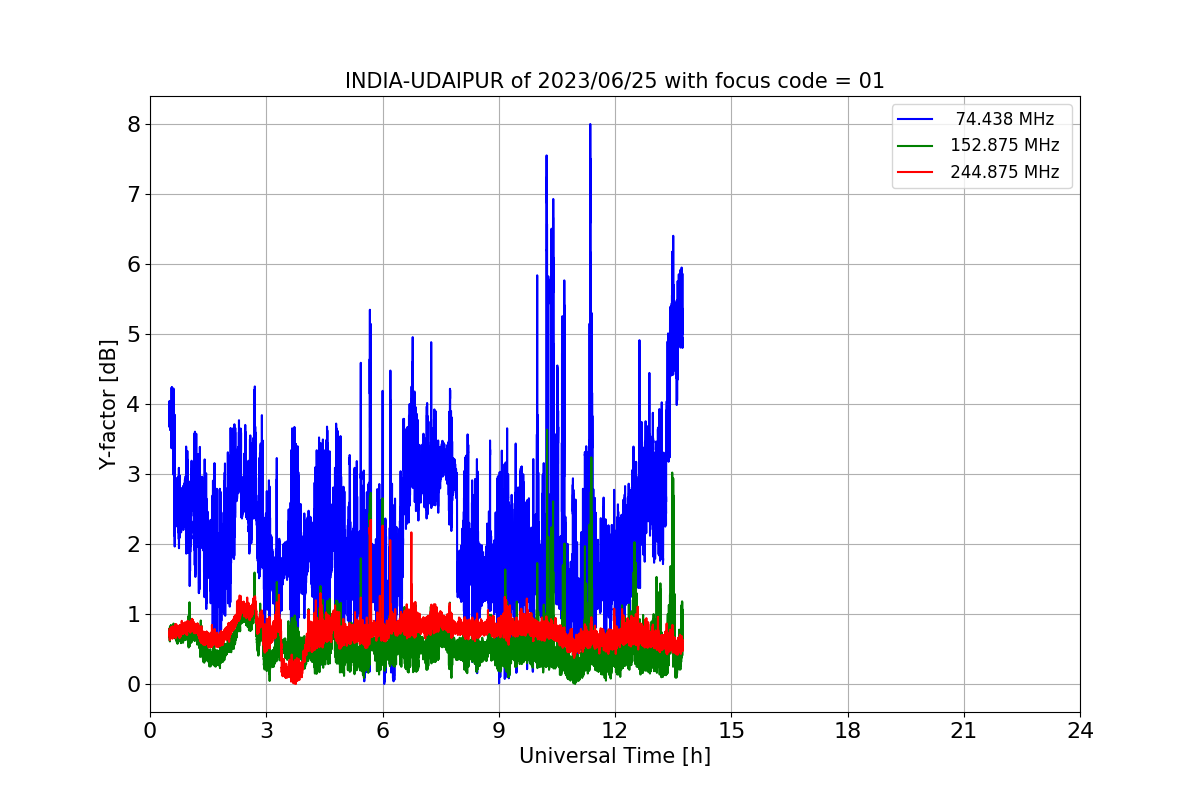The width and height of the screenshot is (1200, 800).
Task: Click the x-axis tick label 24
Action: (x=1080, y=731)
